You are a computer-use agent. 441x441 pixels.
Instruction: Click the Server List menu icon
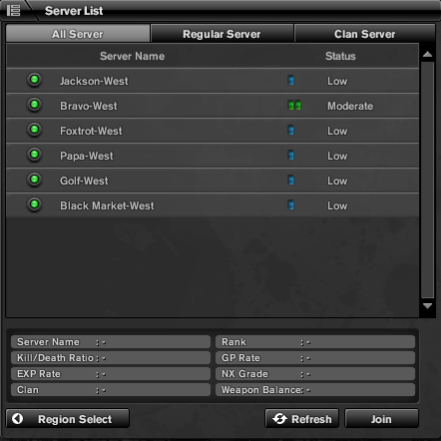(x=14, y=10)
